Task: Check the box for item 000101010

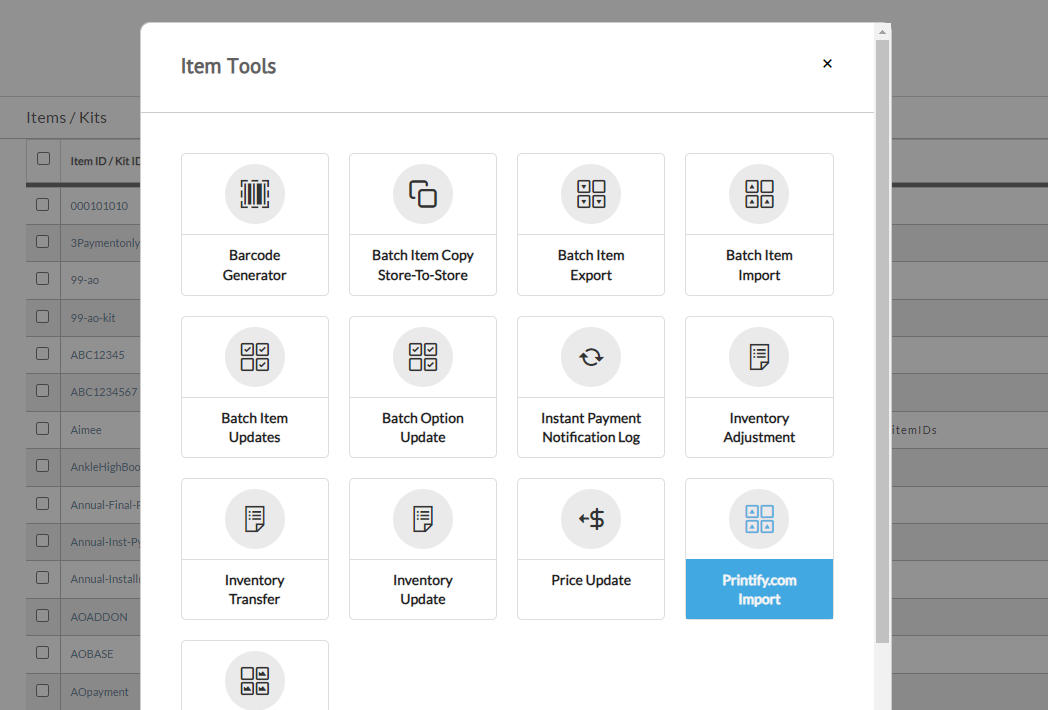Action: (43, 205)
